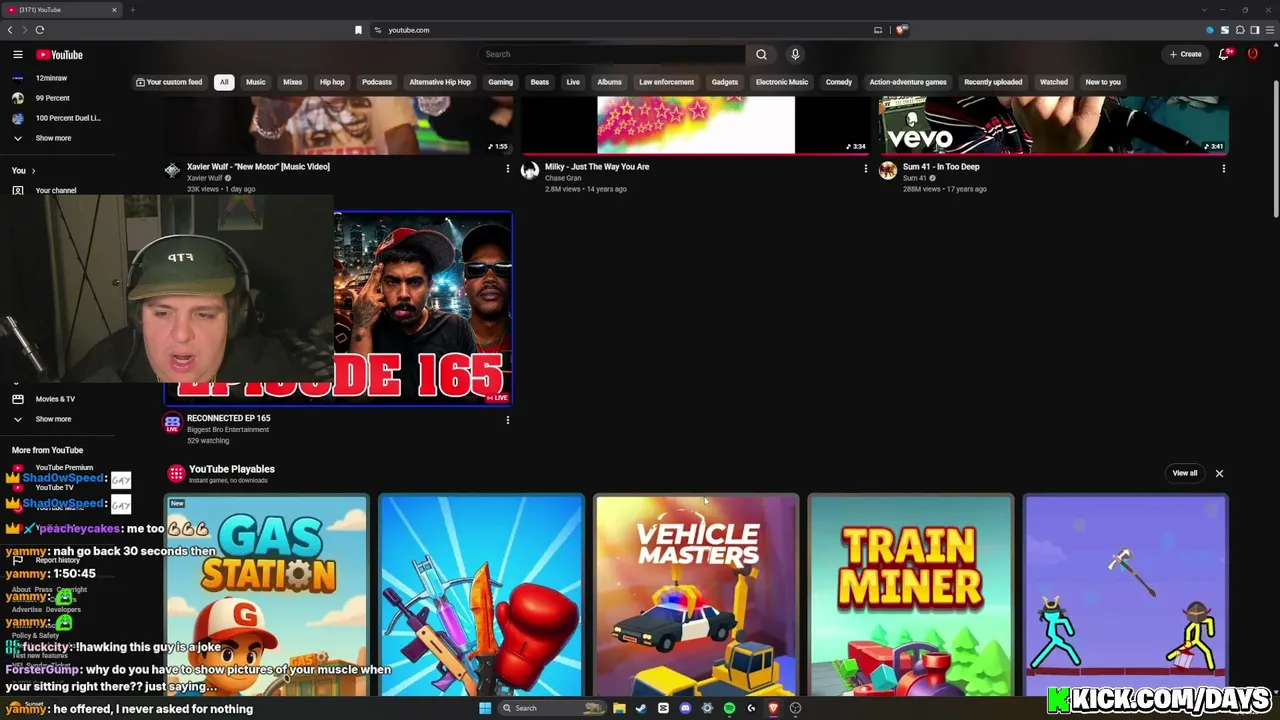Filter the feed by Hip hop

click(332, 82)
